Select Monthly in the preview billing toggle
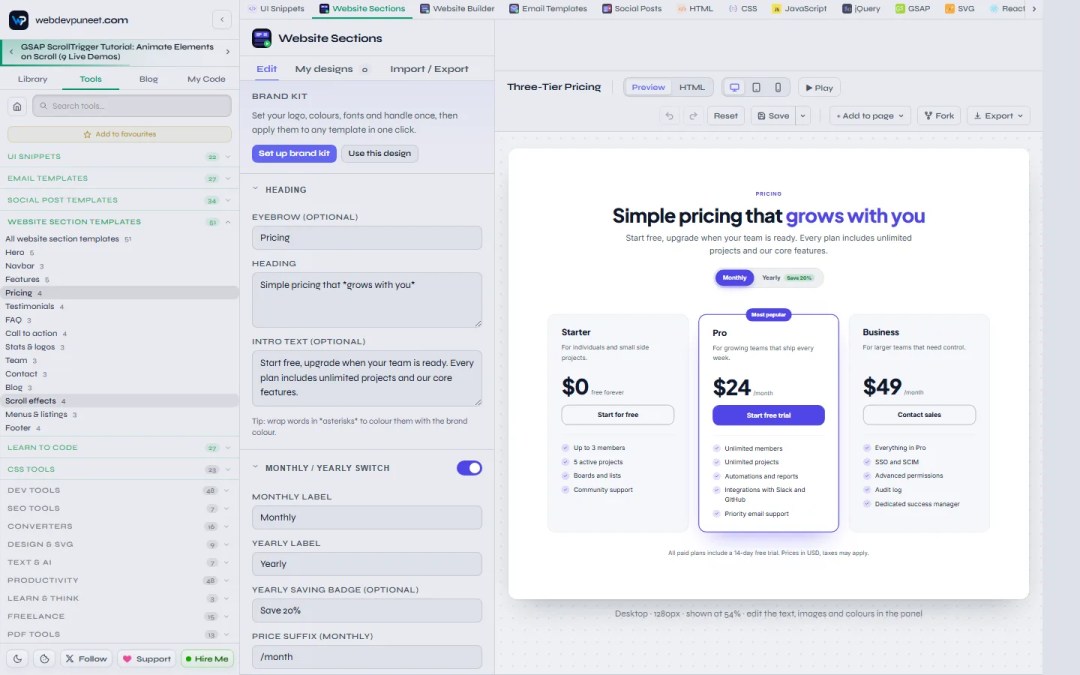The height and width of the screenshot is (675, 1080). point(734,278)
